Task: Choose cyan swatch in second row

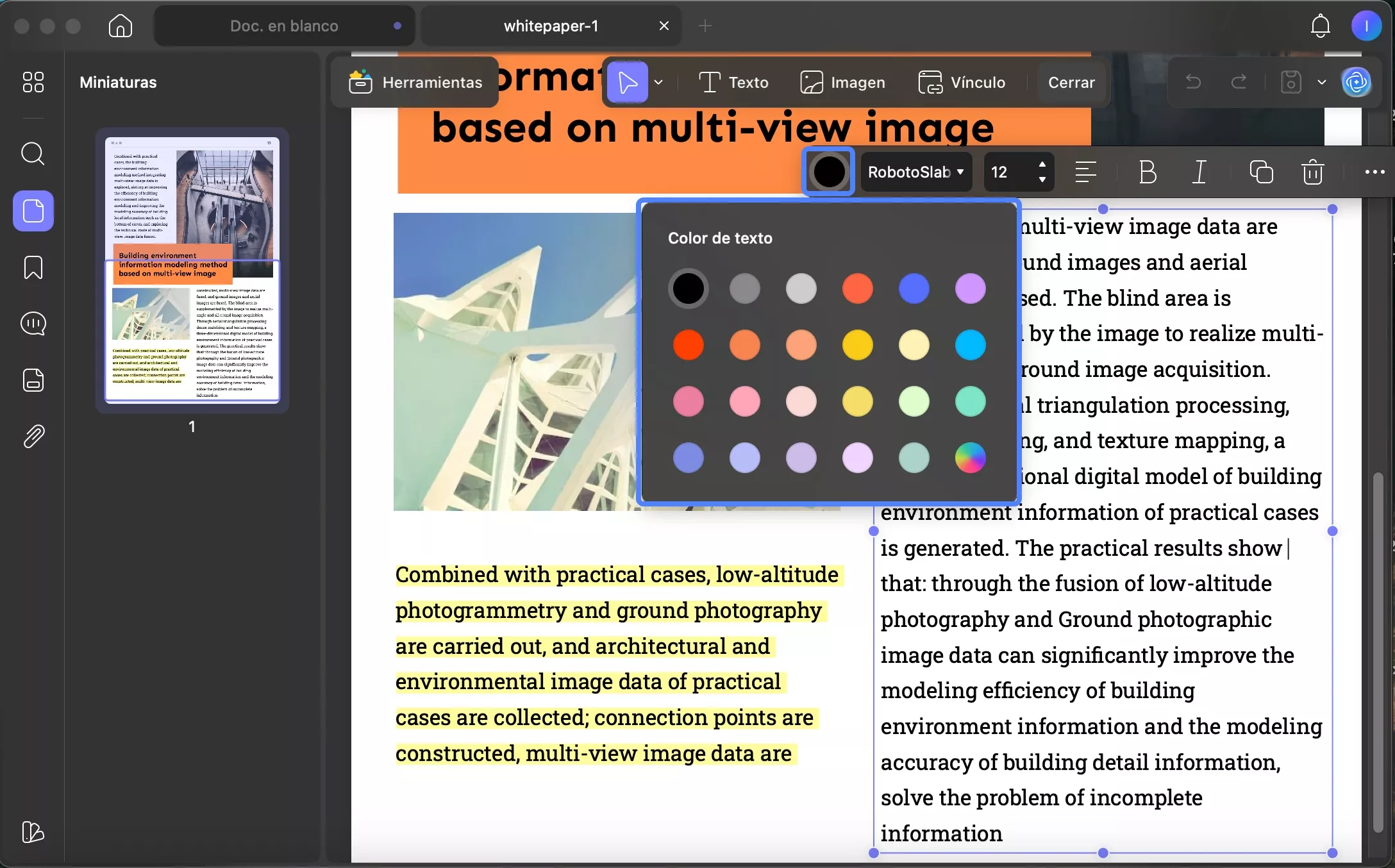Action: 971,345
